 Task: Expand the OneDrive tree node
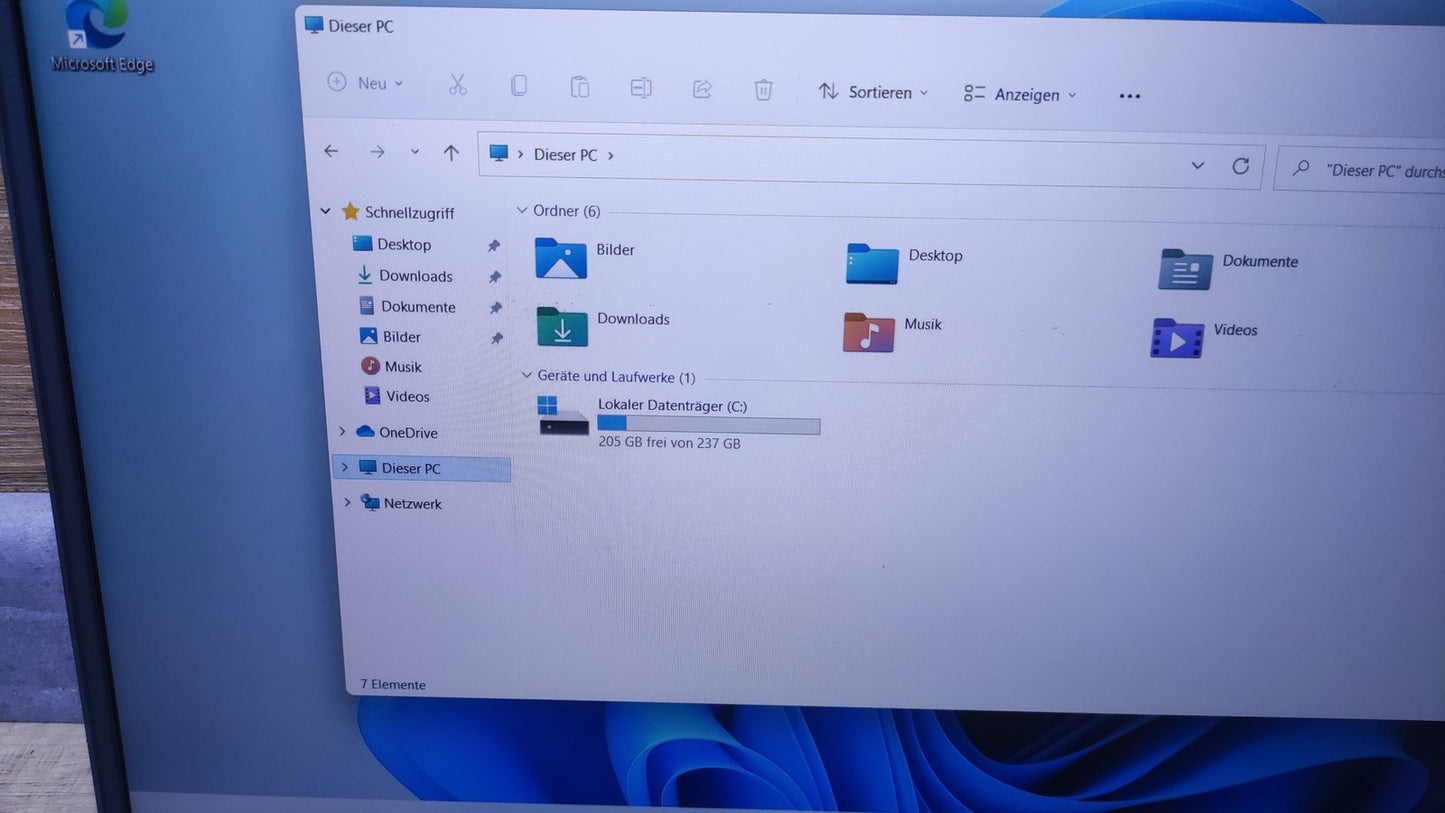(342, 432)
